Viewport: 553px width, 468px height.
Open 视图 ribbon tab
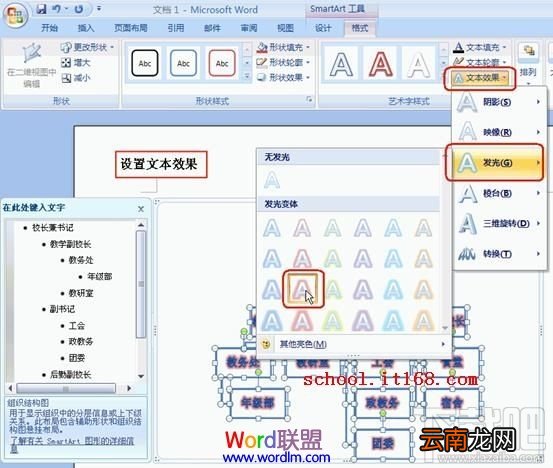[x=285, y=28]
